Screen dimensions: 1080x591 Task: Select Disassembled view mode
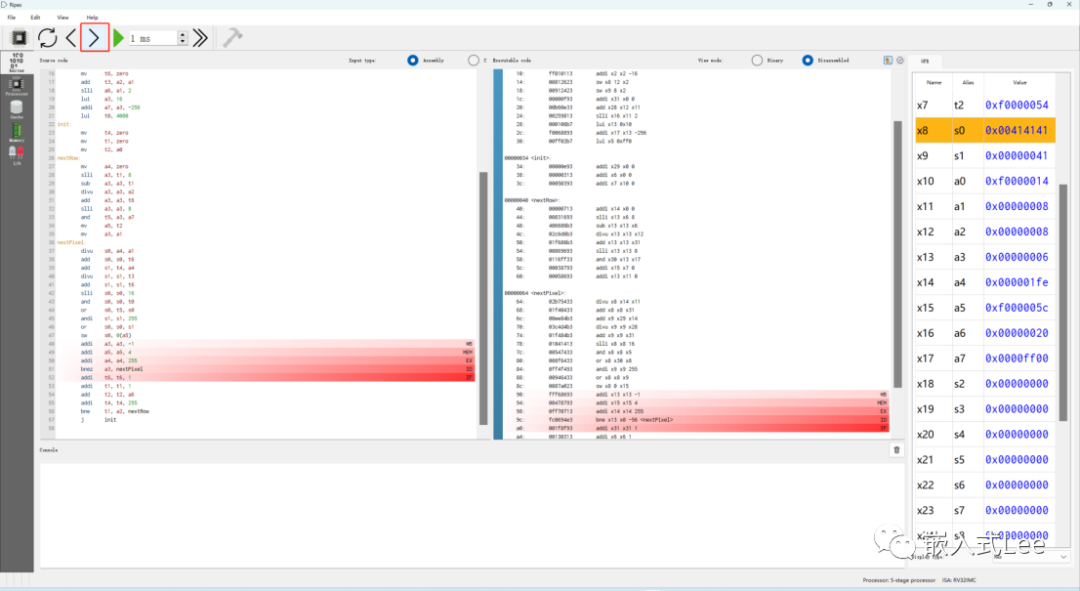(x=807, y=61)
